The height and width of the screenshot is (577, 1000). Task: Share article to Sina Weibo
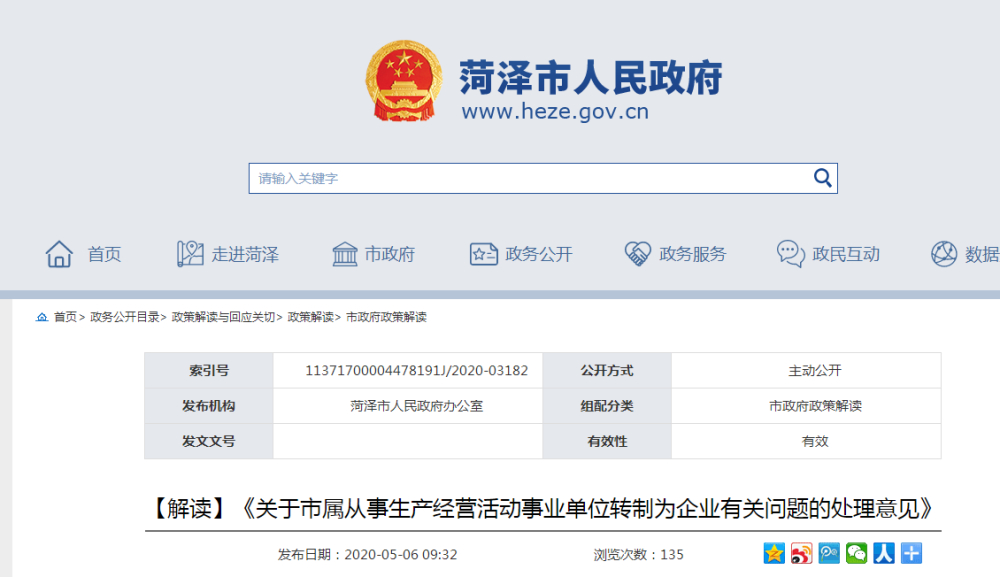pyautogui.click(x=802, y=553)
